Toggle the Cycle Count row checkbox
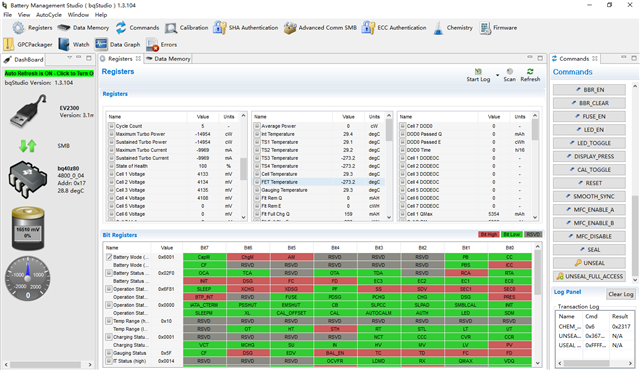This screenshot has width=640, height=370. [x=111, y=126]
